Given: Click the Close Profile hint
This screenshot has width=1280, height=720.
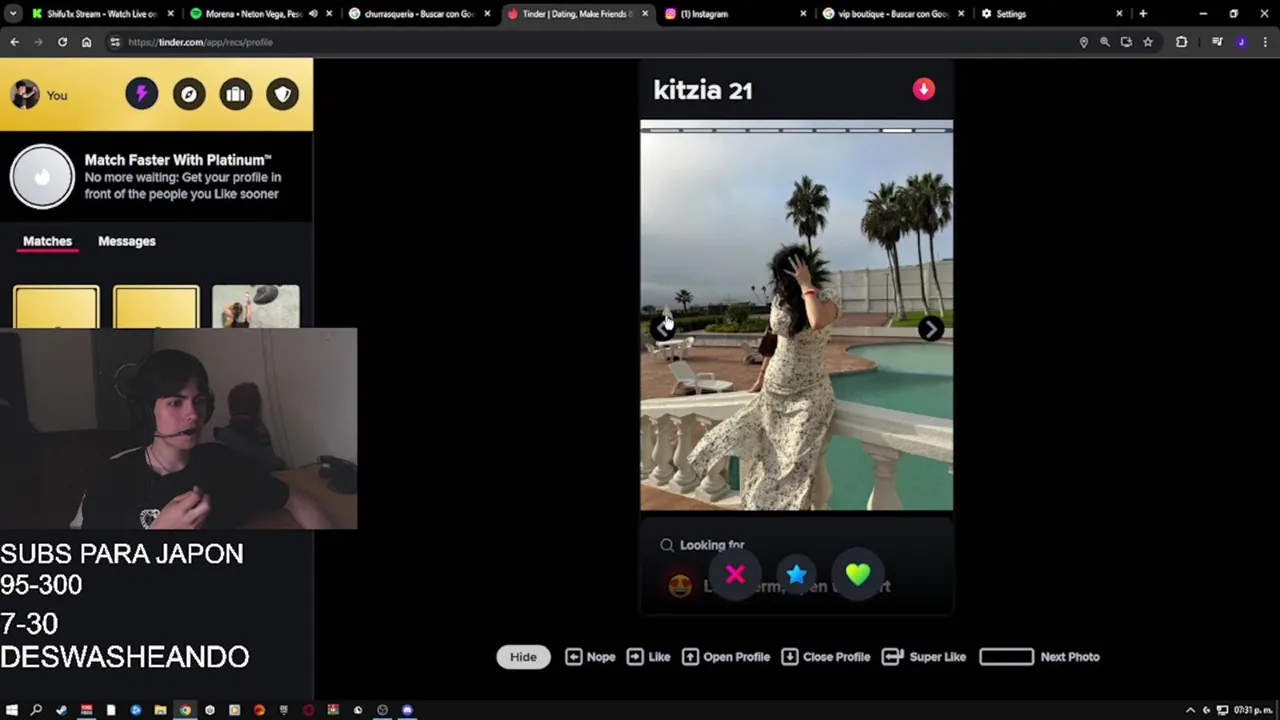Looking at the screenshot, I should coord(825,657).
